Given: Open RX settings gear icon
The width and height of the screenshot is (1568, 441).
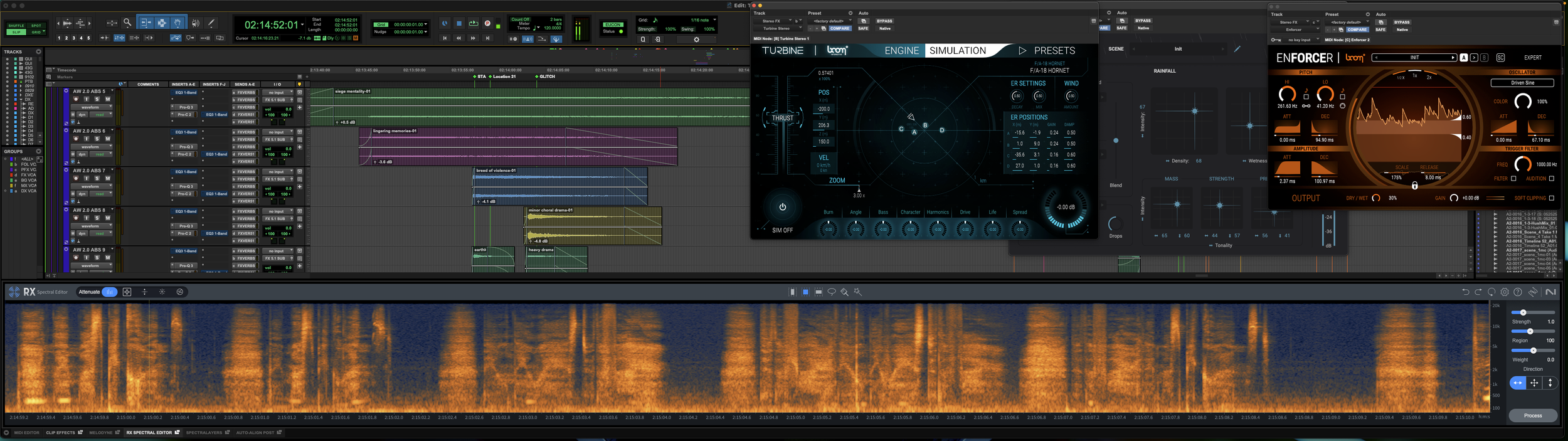Looking at the screenshot, I should (1505, 292).
